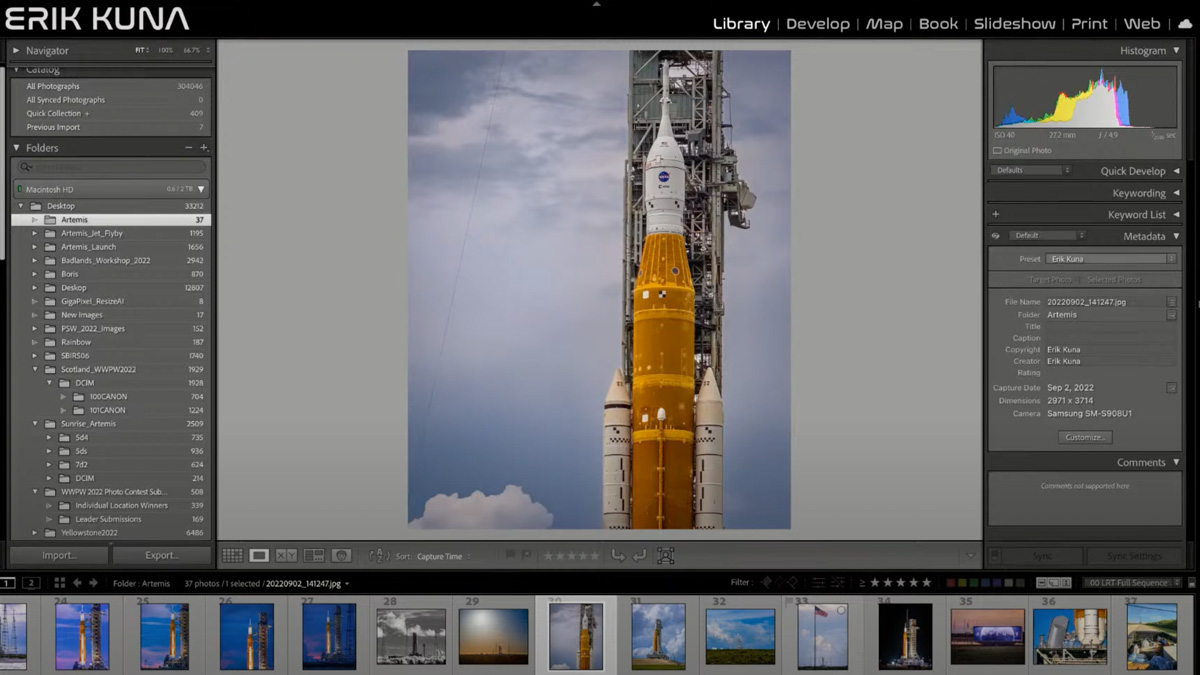
Task: Toggle the eye icon in Metadata panel header
Action: click(x=995, y=236)
